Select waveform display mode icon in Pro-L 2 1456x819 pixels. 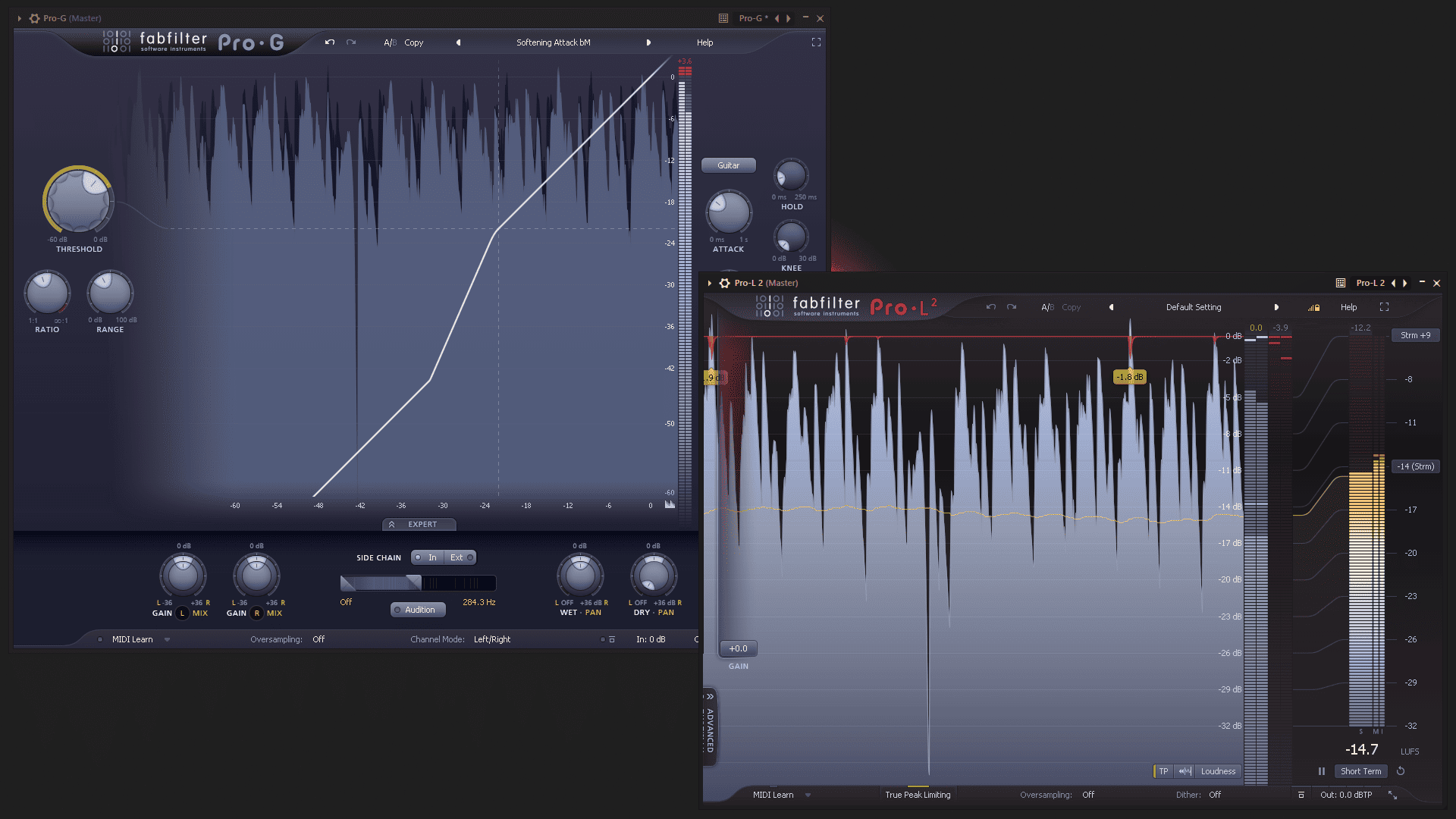1185,771
